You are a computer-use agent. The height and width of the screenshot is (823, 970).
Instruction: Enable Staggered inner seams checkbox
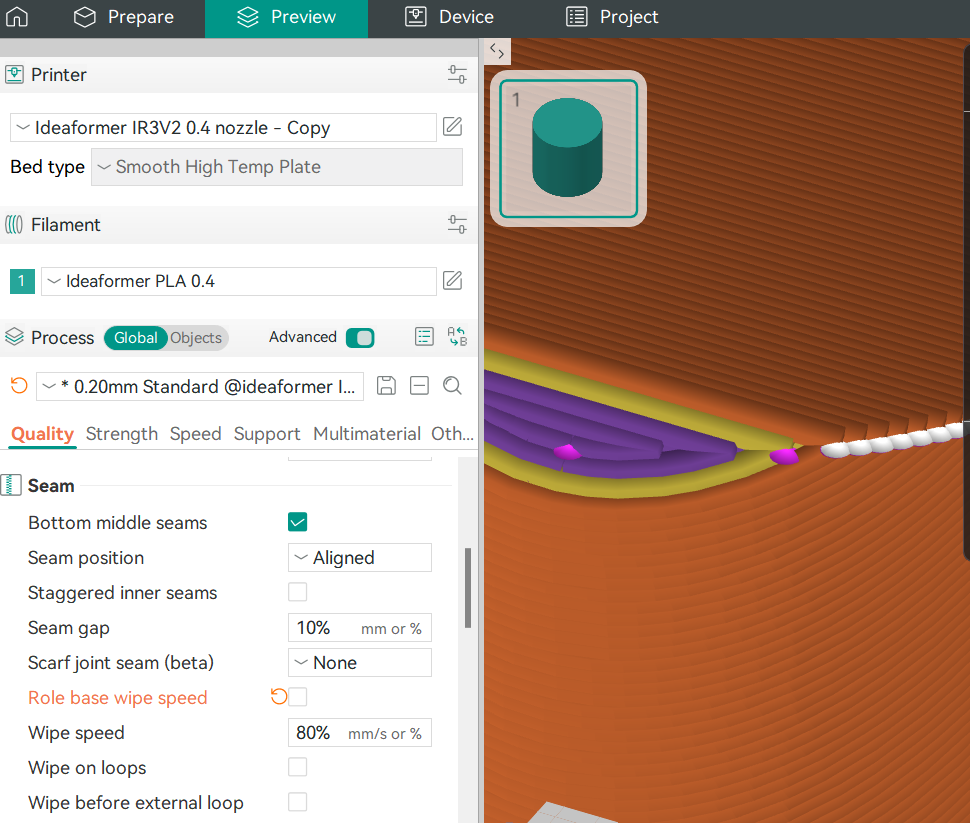[298, 592]
